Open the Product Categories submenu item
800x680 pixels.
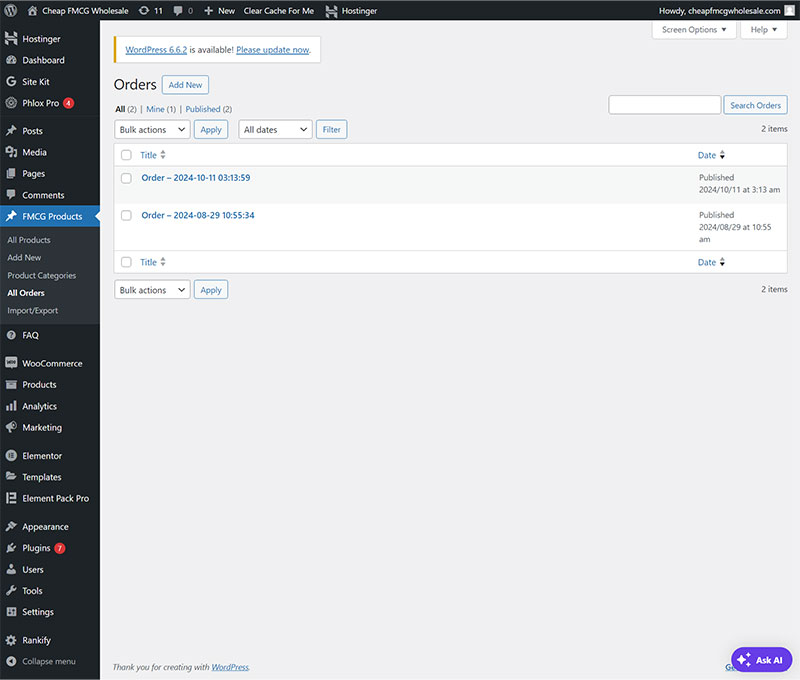(x=41, y=275)
